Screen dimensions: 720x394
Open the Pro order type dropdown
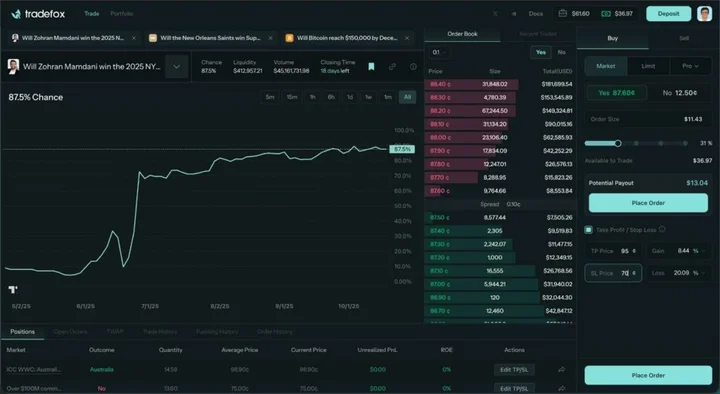click(691, 66)
